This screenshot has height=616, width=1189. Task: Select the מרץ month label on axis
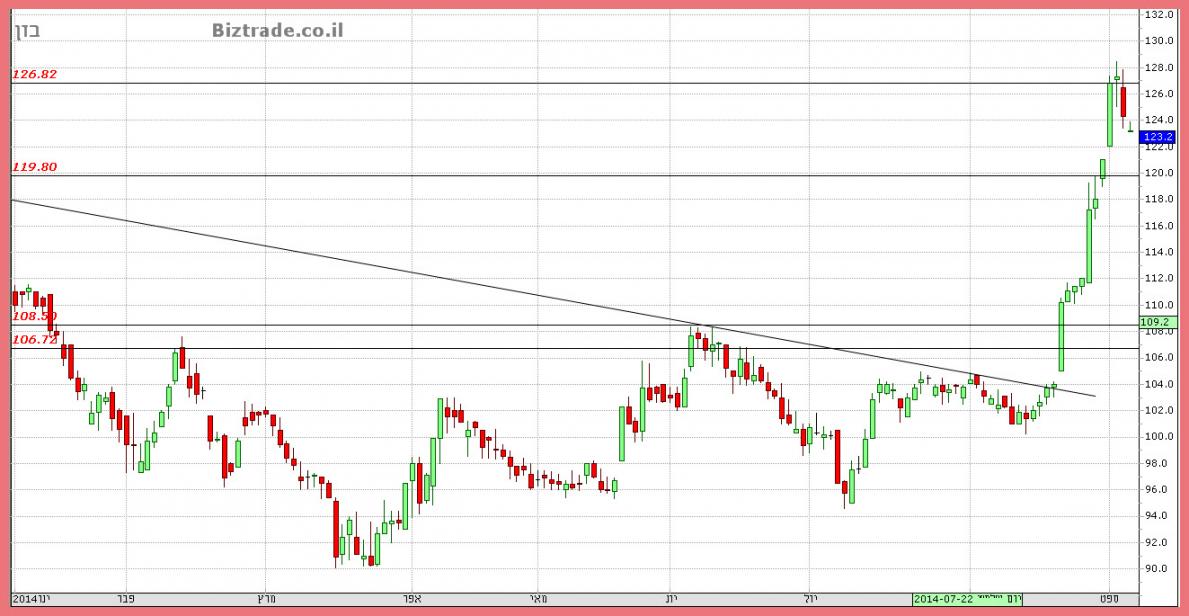coord(266,598)
